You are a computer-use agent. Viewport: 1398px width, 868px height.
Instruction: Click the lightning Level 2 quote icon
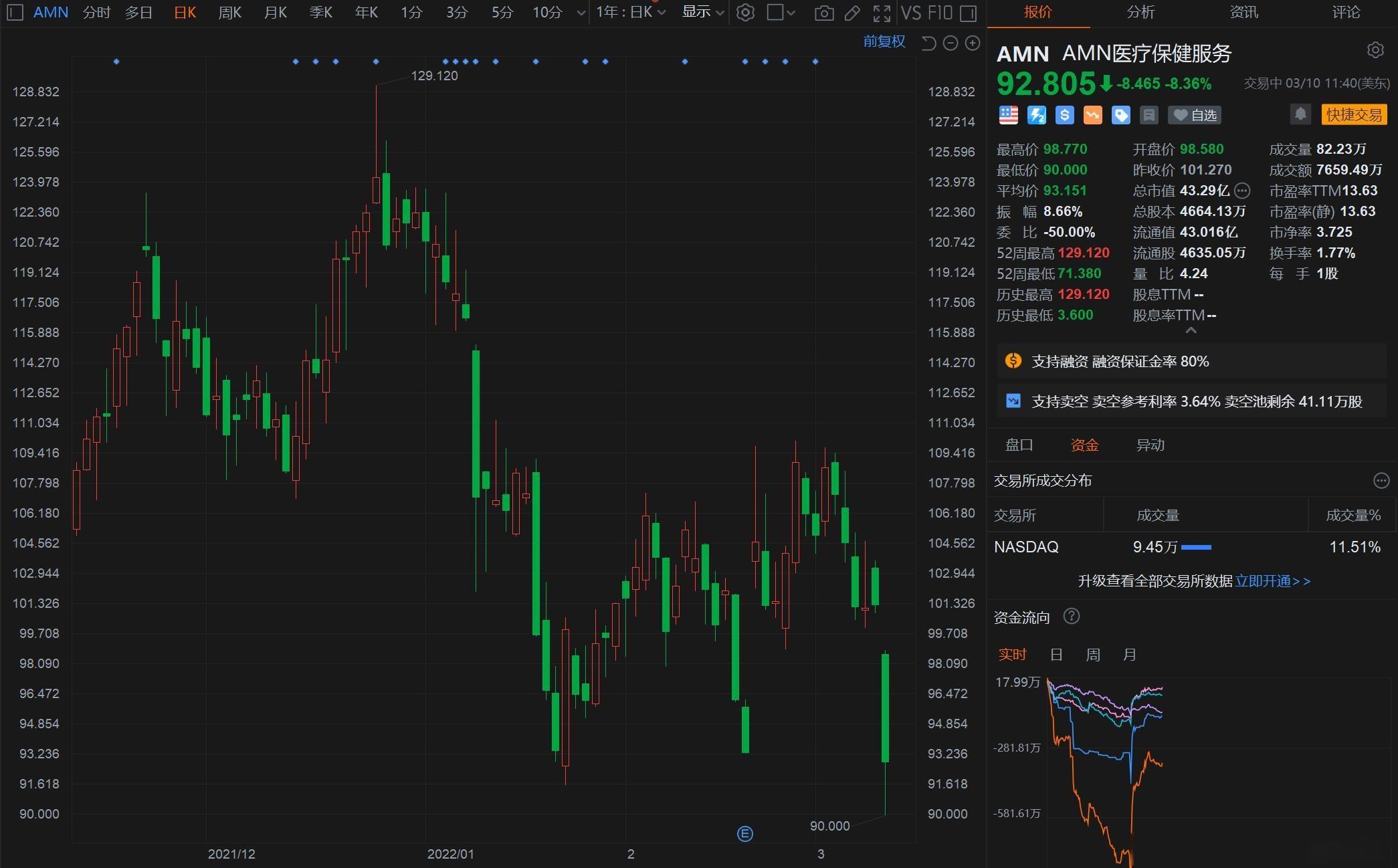tap(1037, 115)
